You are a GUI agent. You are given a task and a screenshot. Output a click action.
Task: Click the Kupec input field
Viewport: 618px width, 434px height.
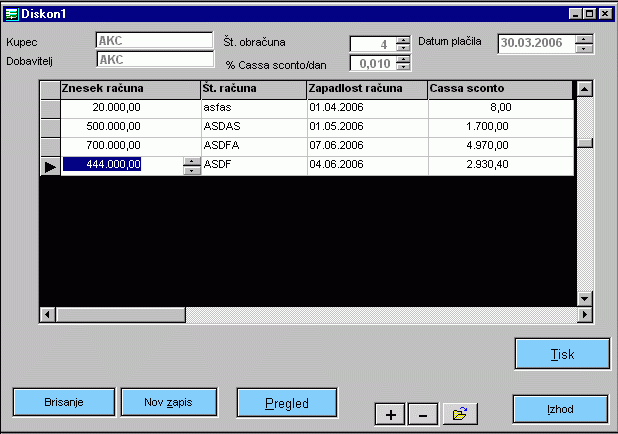point(154,41)
